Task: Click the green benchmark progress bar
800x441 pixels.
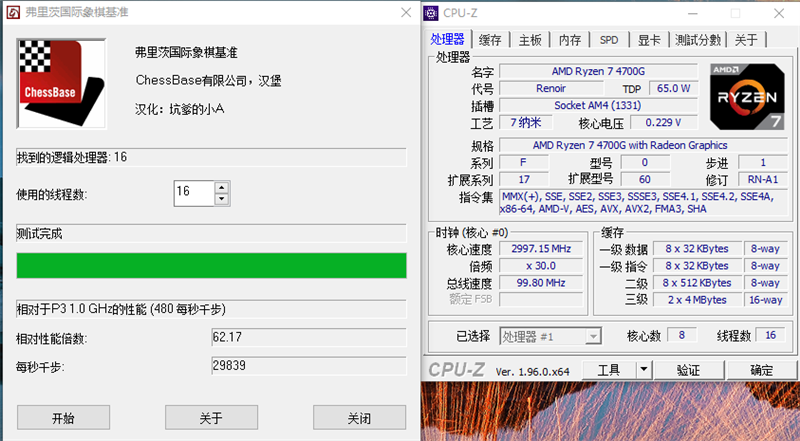Action: tap(211, 265)
